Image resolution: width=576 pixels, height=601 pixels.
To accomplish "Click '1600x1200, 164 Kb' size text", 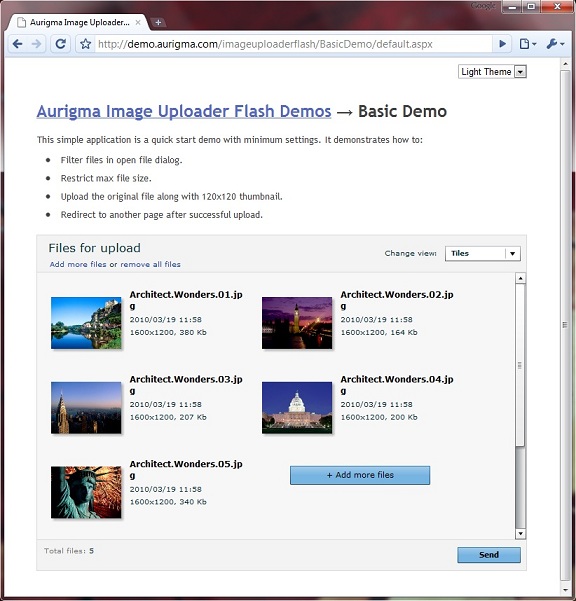I will click(379, 332).
